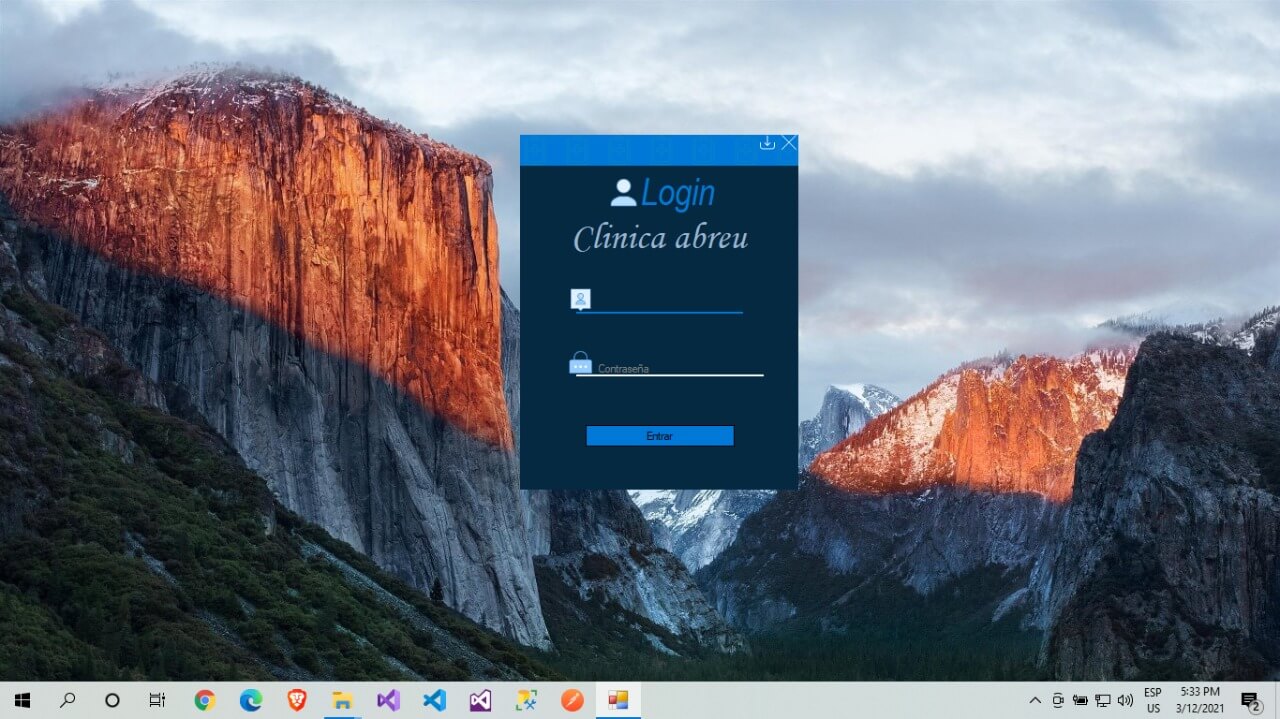
Task: Click the padlock icon beside password field
Action: coord(580,364)
